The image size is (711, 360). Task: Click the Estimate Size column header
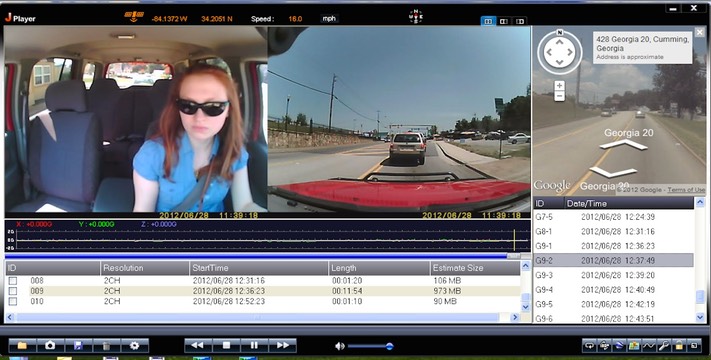475,268
